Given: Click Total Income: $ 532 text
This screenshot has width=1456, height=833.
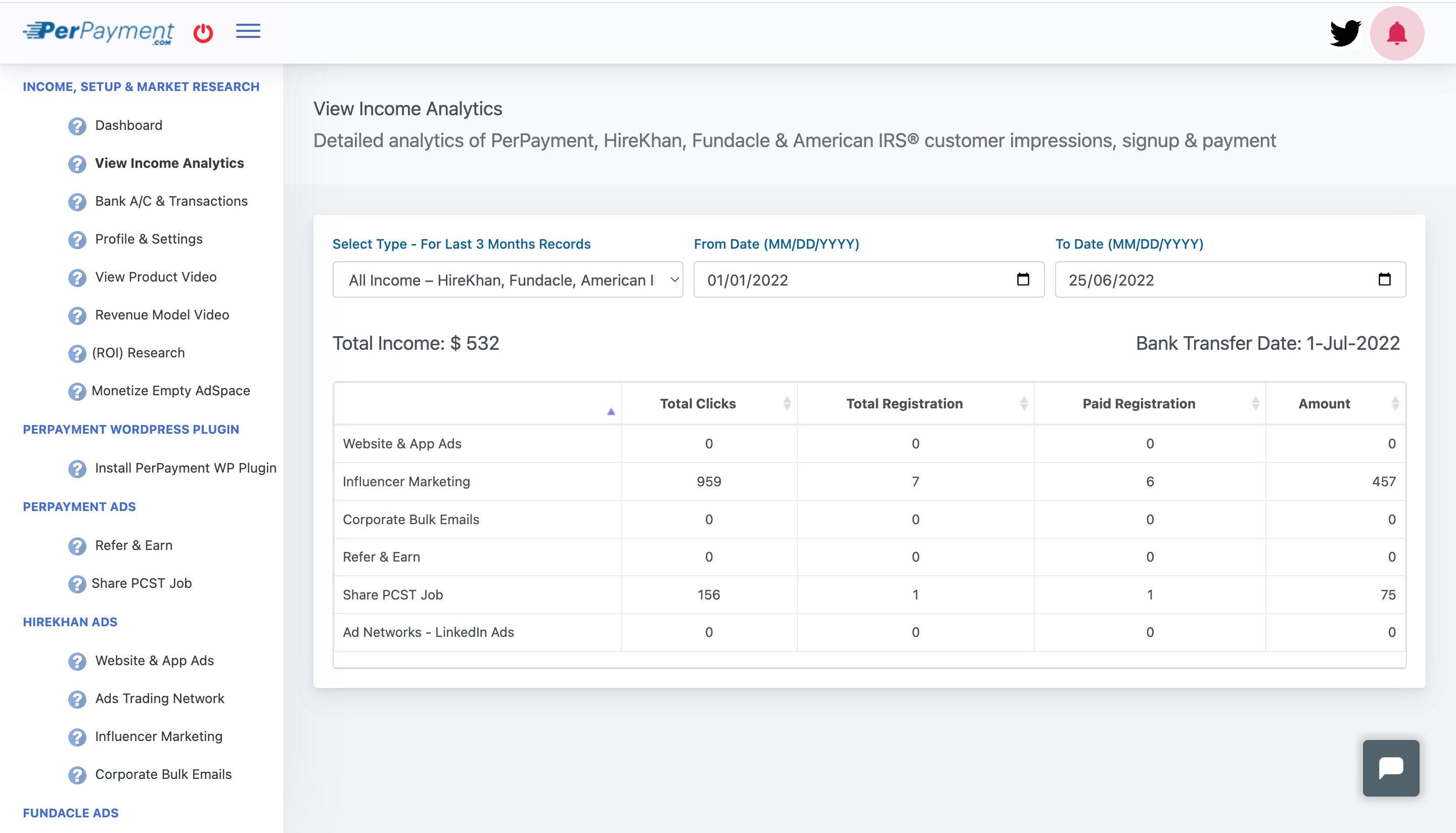Looking at the screenshot, I should coord(416,343).
